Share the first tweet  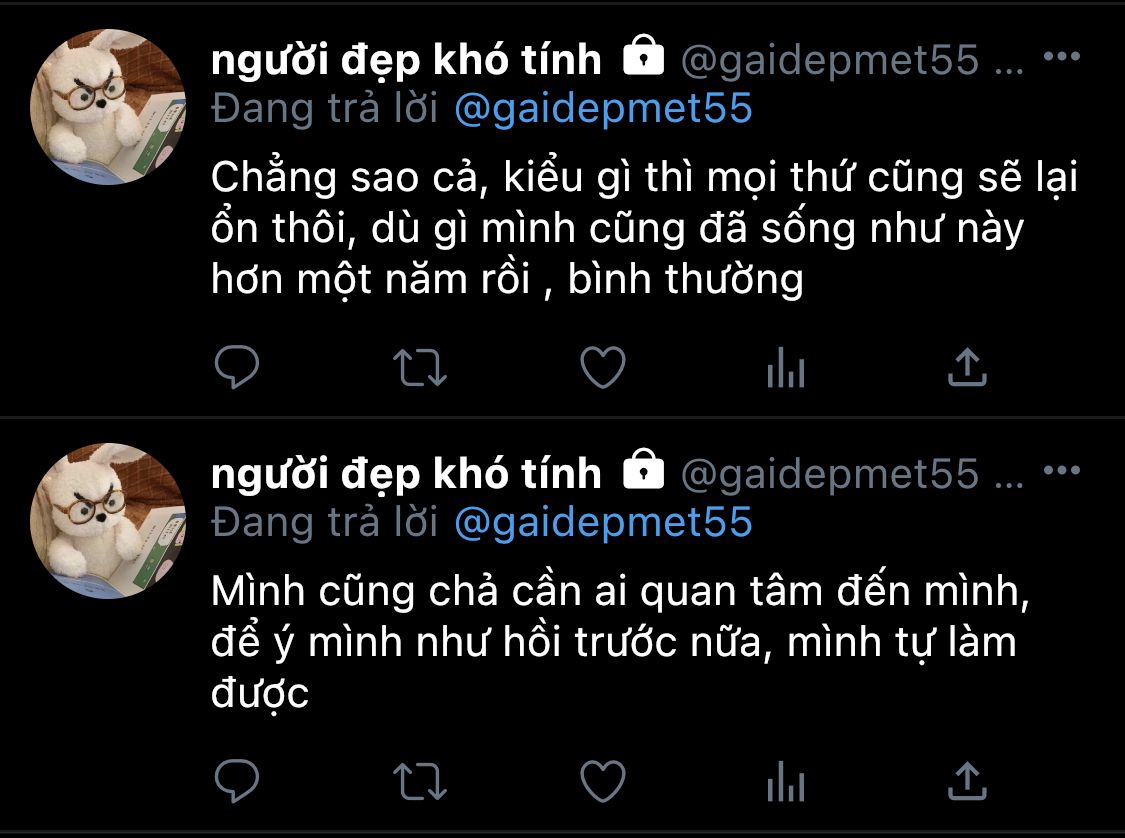[968, 367]
